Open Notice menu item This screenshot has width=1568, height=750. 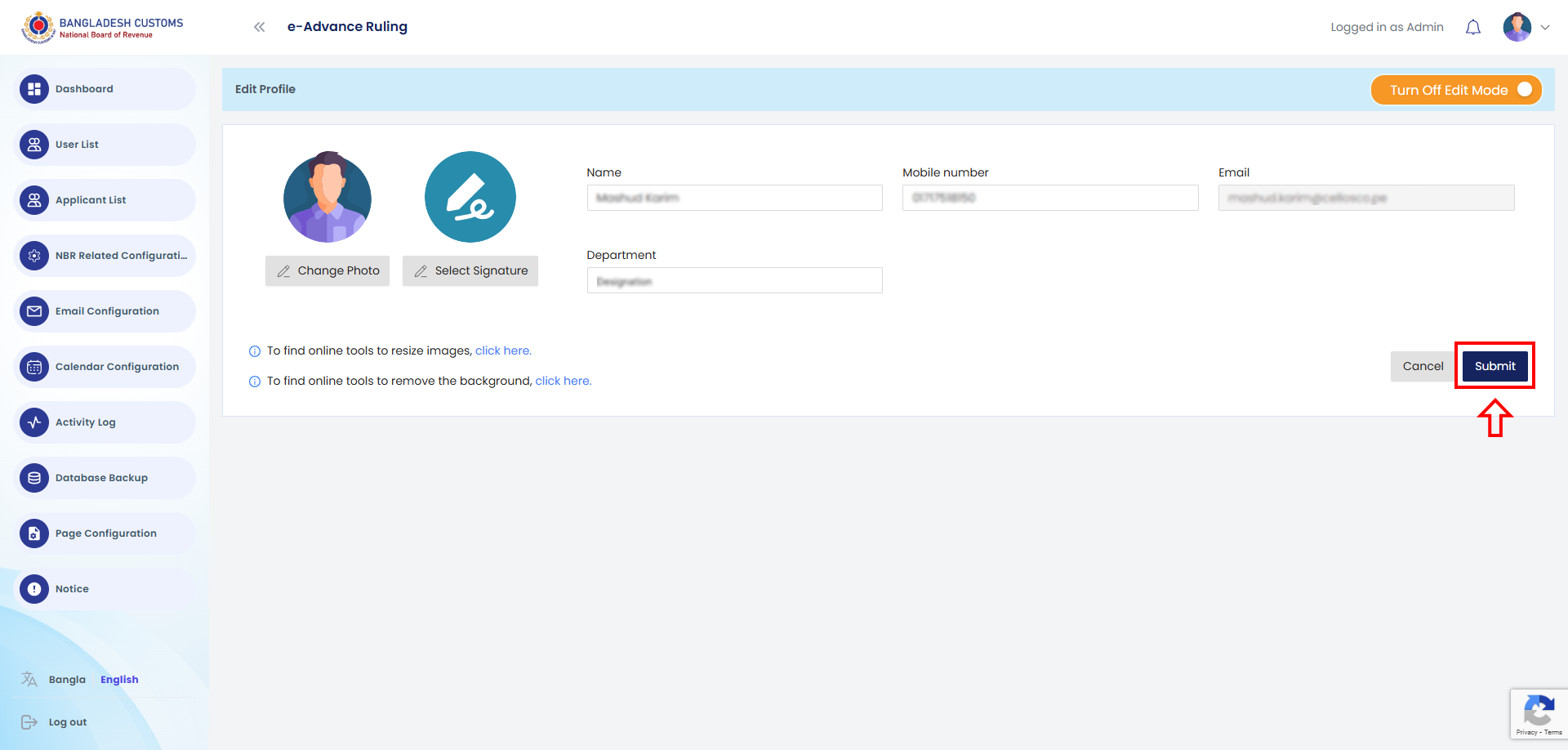(105, 589)
